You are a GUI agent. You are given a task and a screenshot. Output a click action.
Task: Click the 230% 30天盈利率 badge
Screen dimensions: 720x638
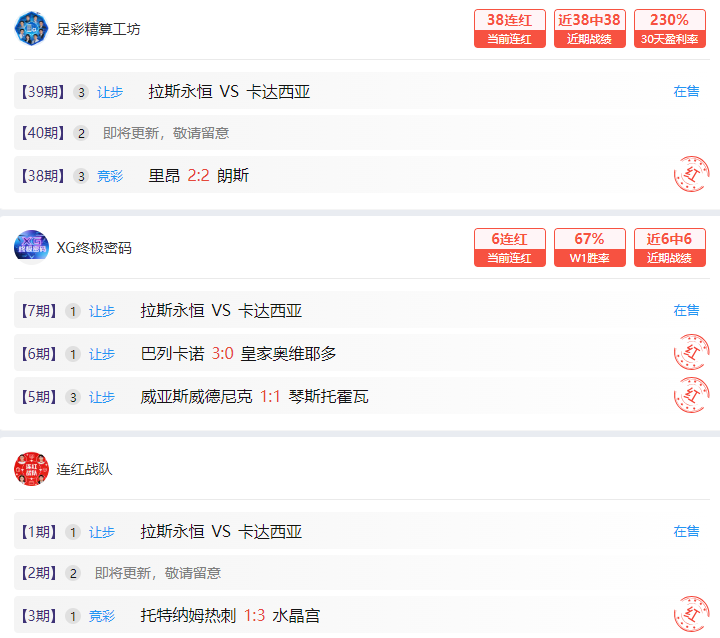[x=669, y=28]
